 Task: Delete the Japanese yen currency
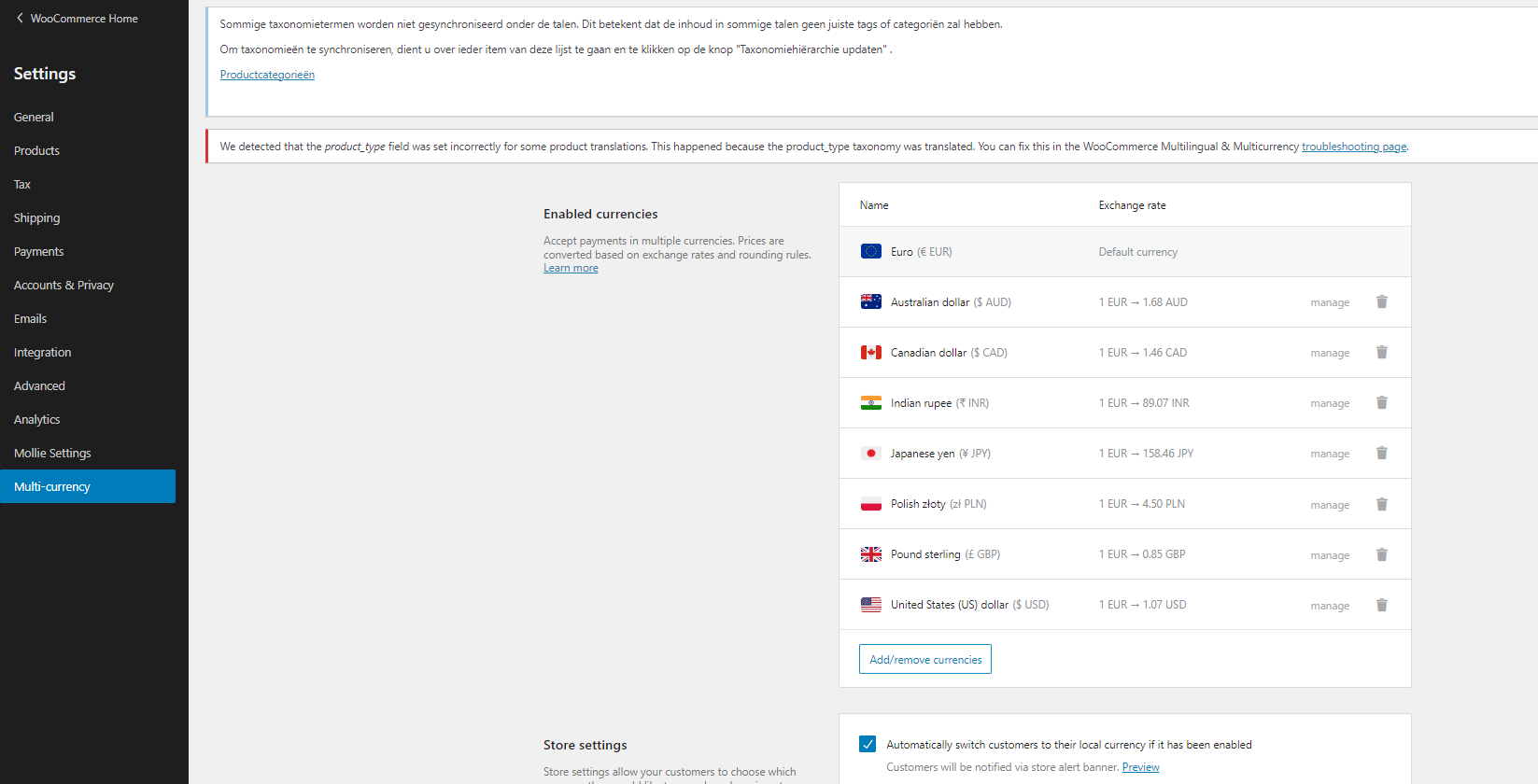[1381, 453]
